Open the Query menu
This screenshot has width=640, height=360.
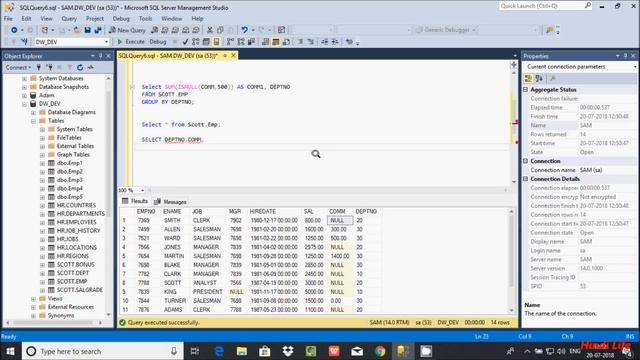coord(69,18)
